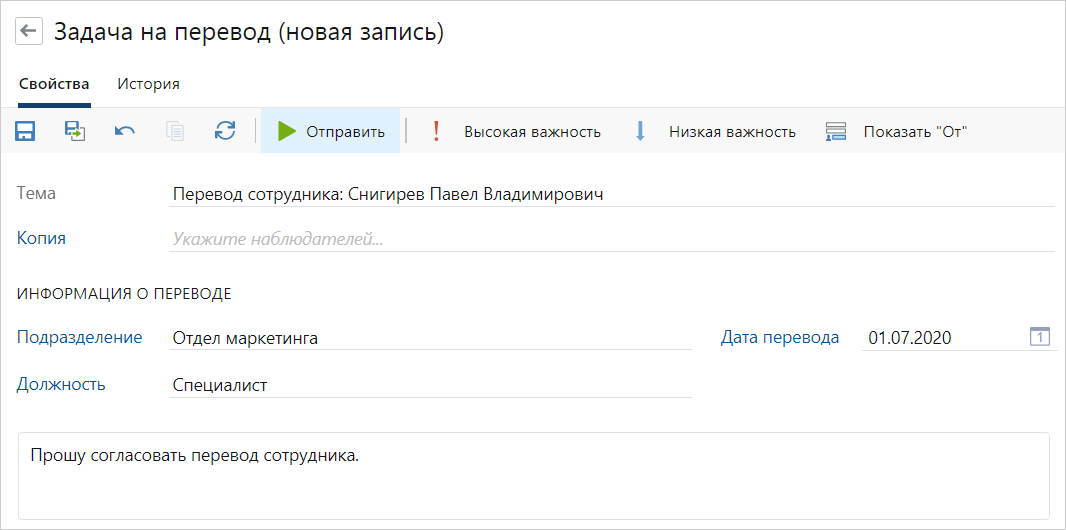Send the task with Отправить button
This screenshot has width=1066, height=530.
click(330, 130)
